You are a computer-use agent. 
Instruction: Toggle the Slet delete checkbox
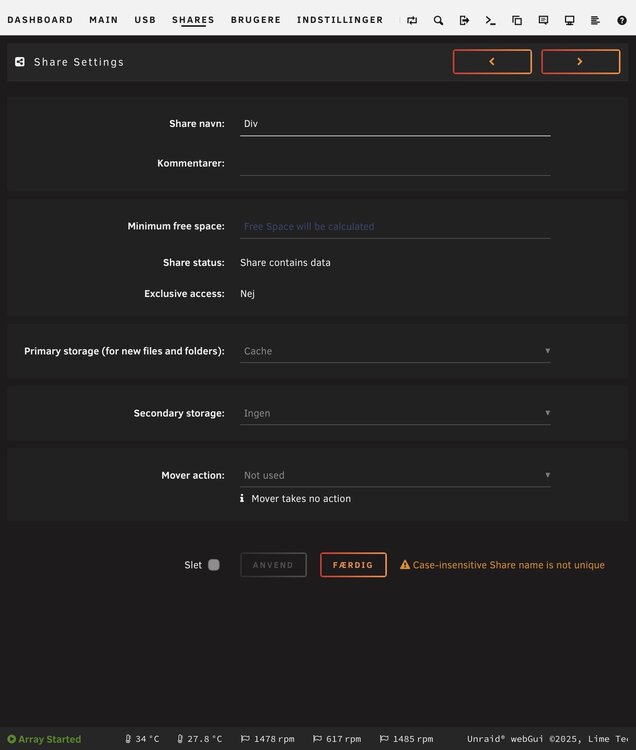coord(214,565)
